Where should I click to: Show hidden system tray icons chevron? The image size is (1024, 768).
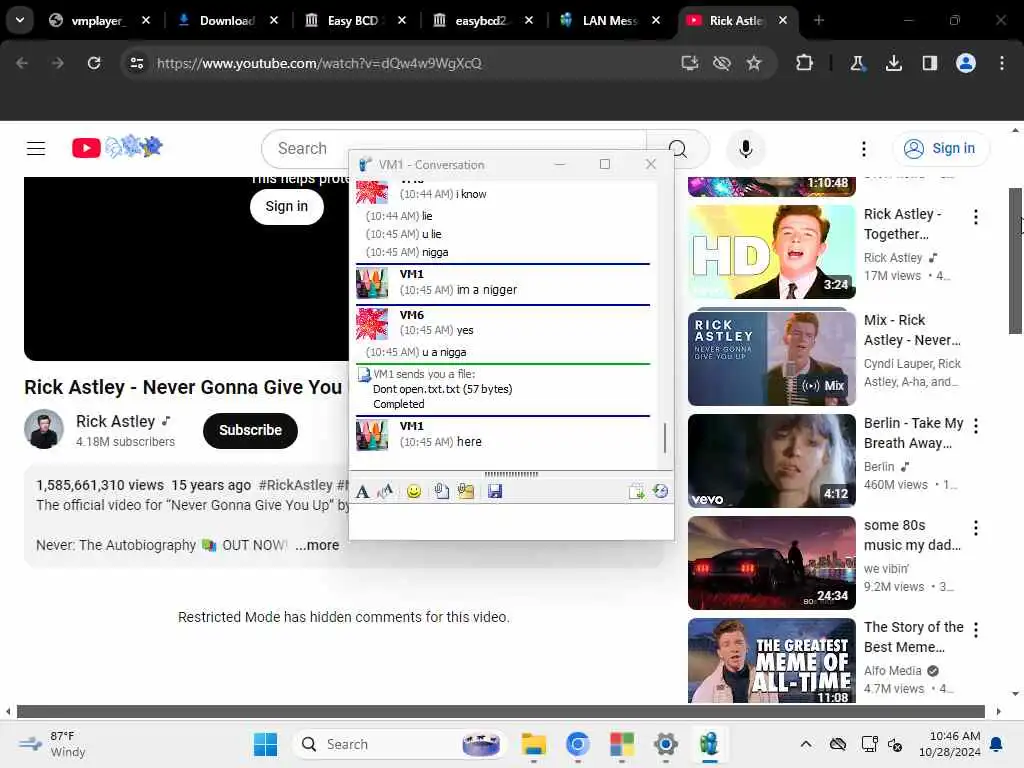pos(806,744)
